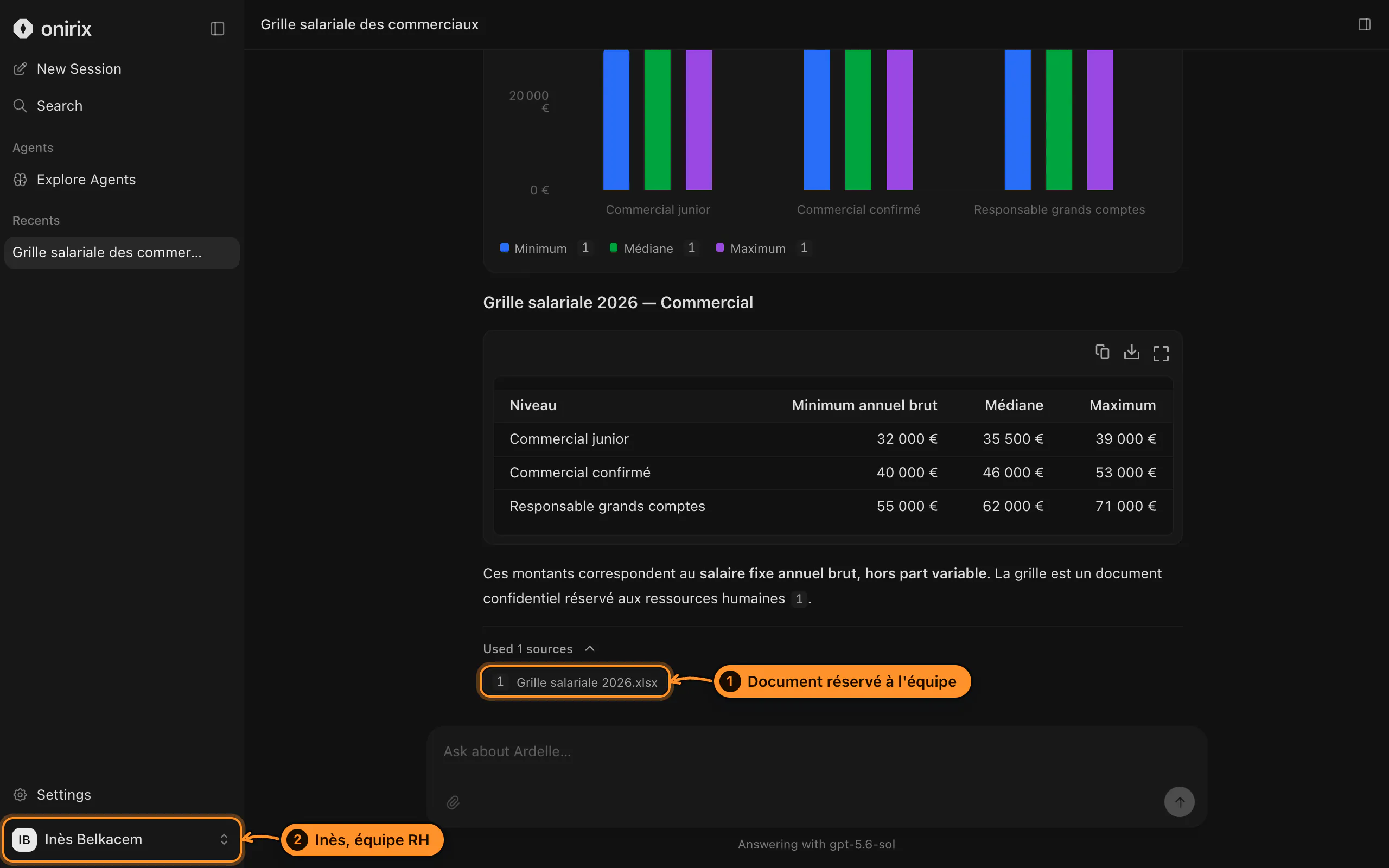Viewport: 1389px width, 868px height.
Task: Click the Responsable grands comptes row label
Action: [607, 506]
